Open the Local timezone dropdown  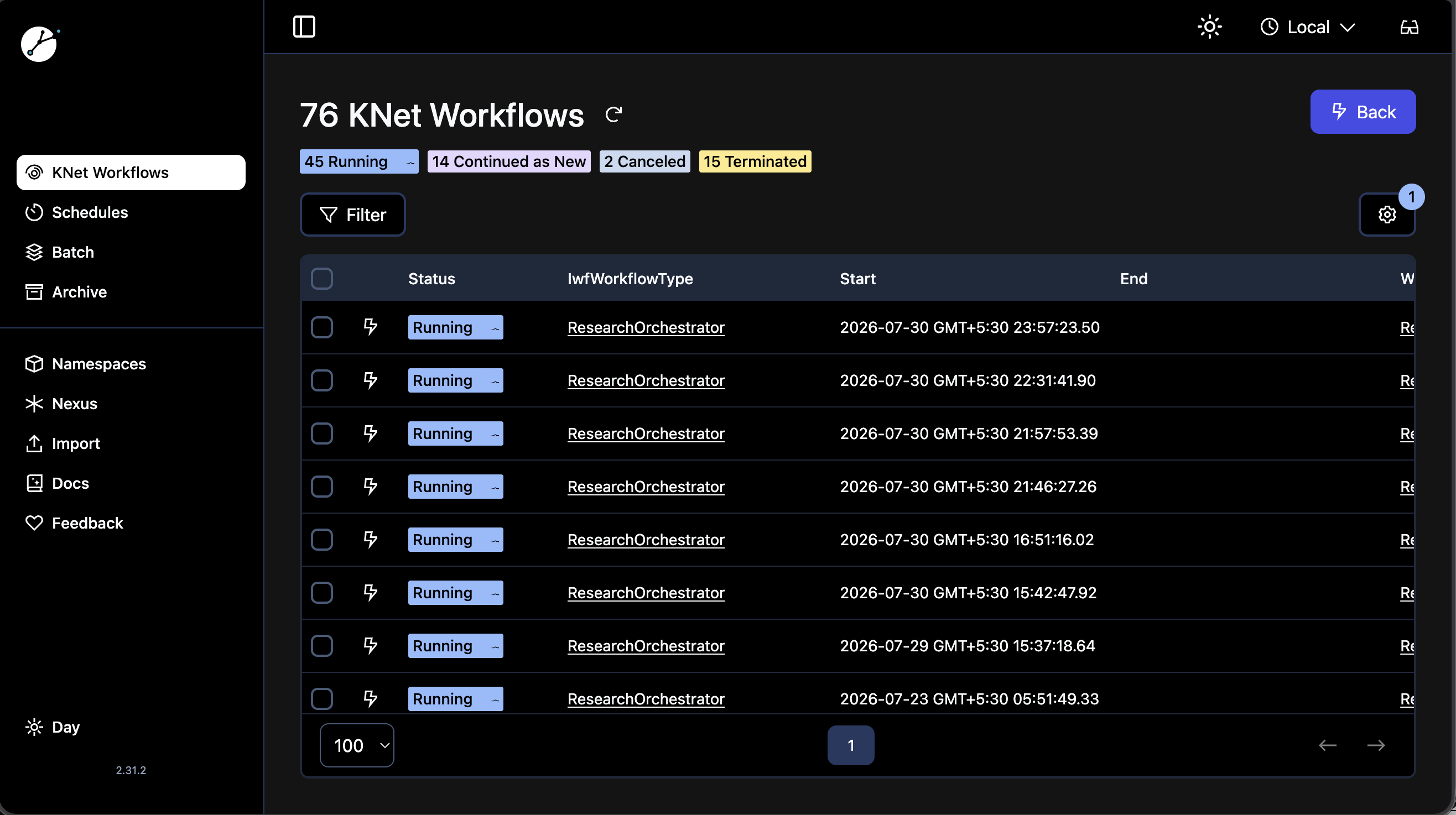(x=1308, y=27)
